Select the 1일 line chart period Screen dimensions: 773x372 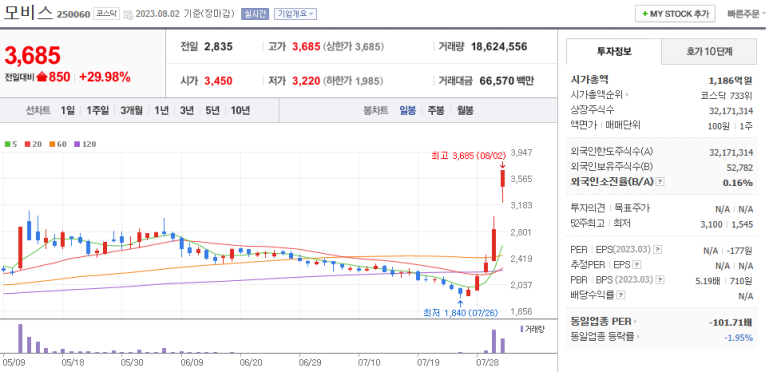[x=67, y=110]
